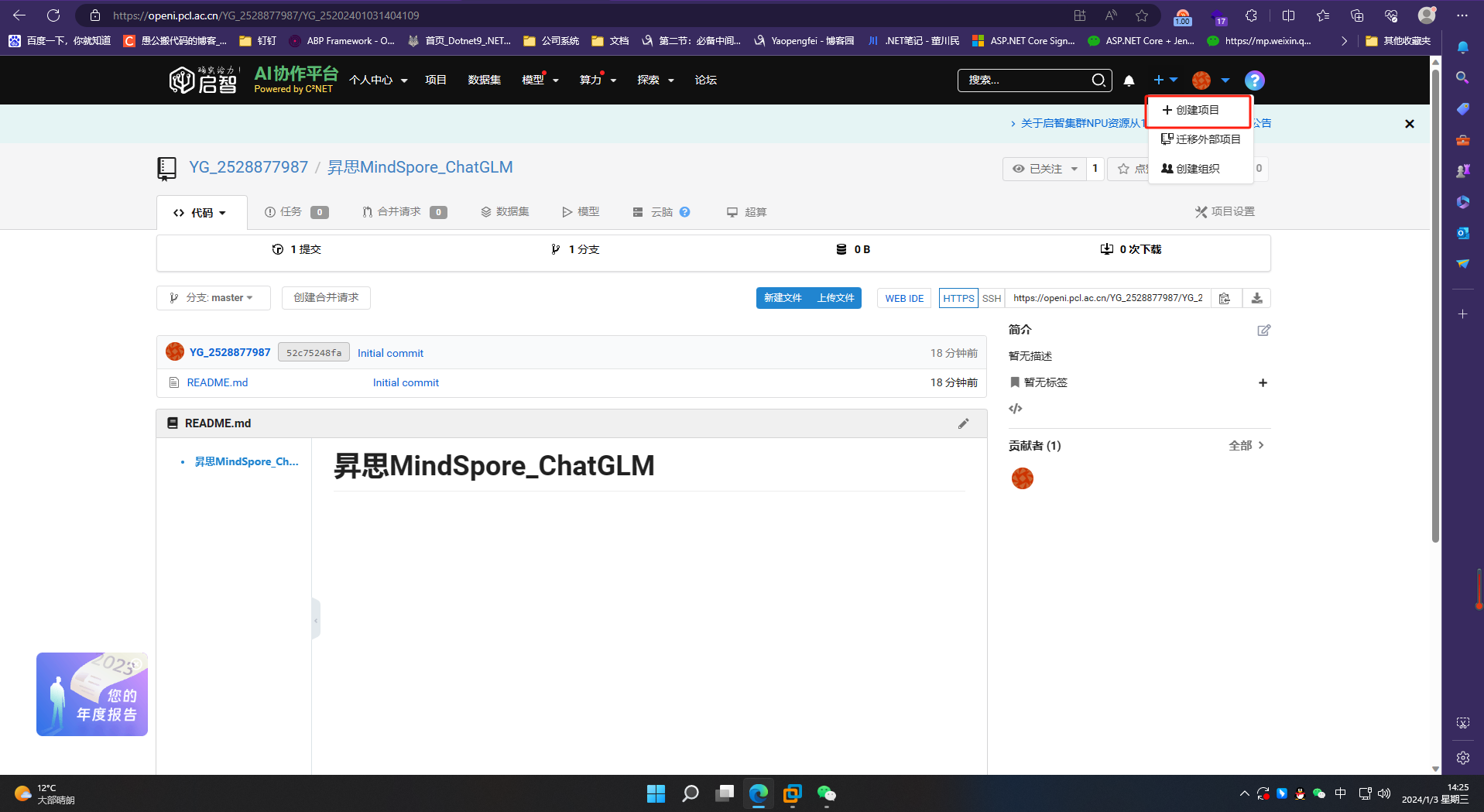
Task: Open Edge sidebar search icon
Action: (1462, 77)
